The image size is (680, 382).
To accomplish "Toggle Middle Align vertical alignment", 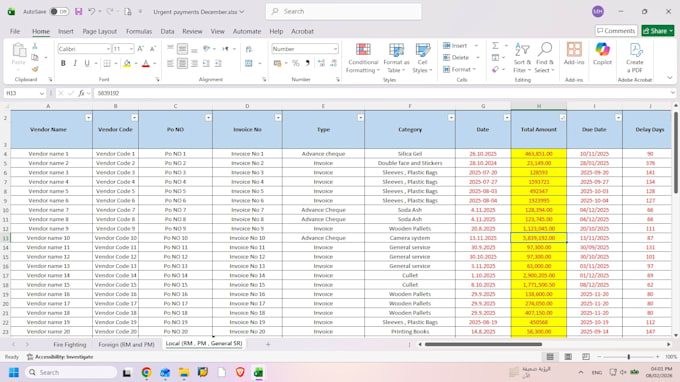I will (183, 49).
